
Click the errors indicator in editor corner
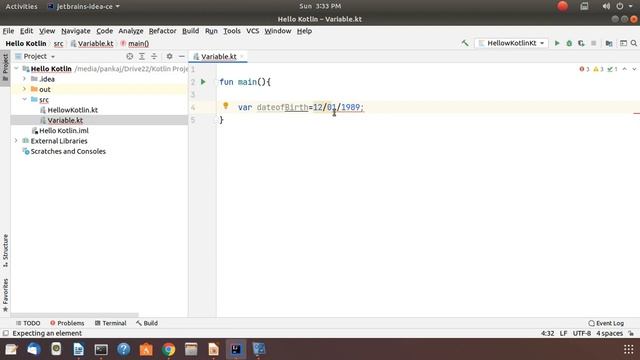[584, 69]
